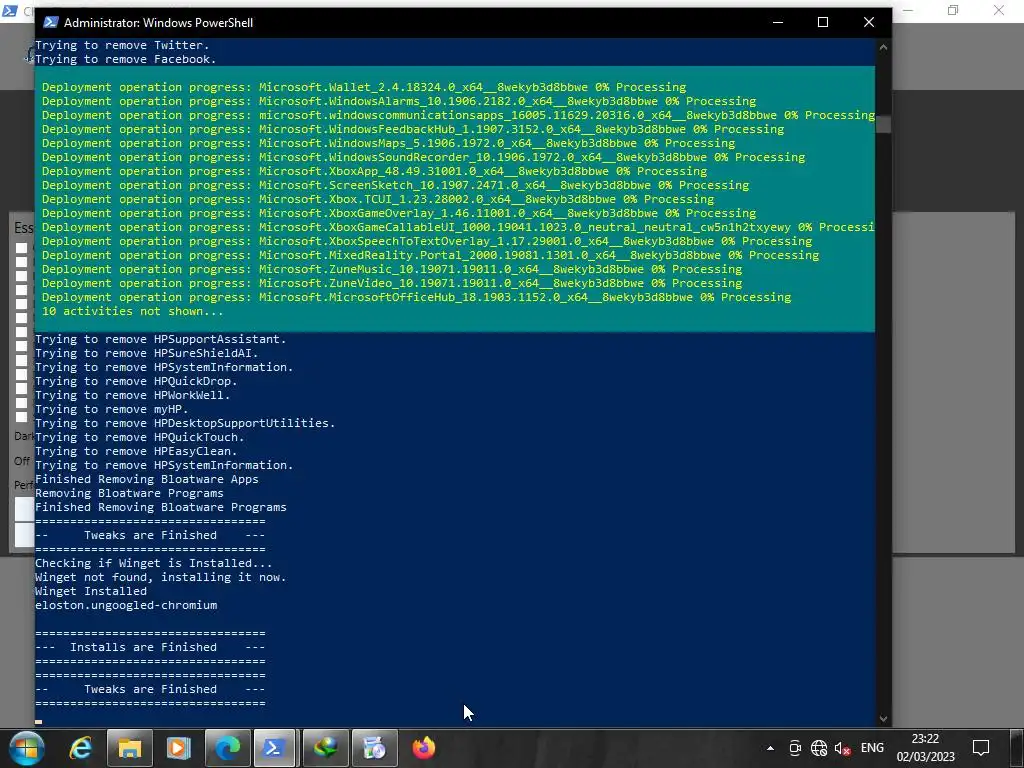
Task: Click 'Trying to remove HPDesktopSupportUtilities.' line
Action: point(185,423)
